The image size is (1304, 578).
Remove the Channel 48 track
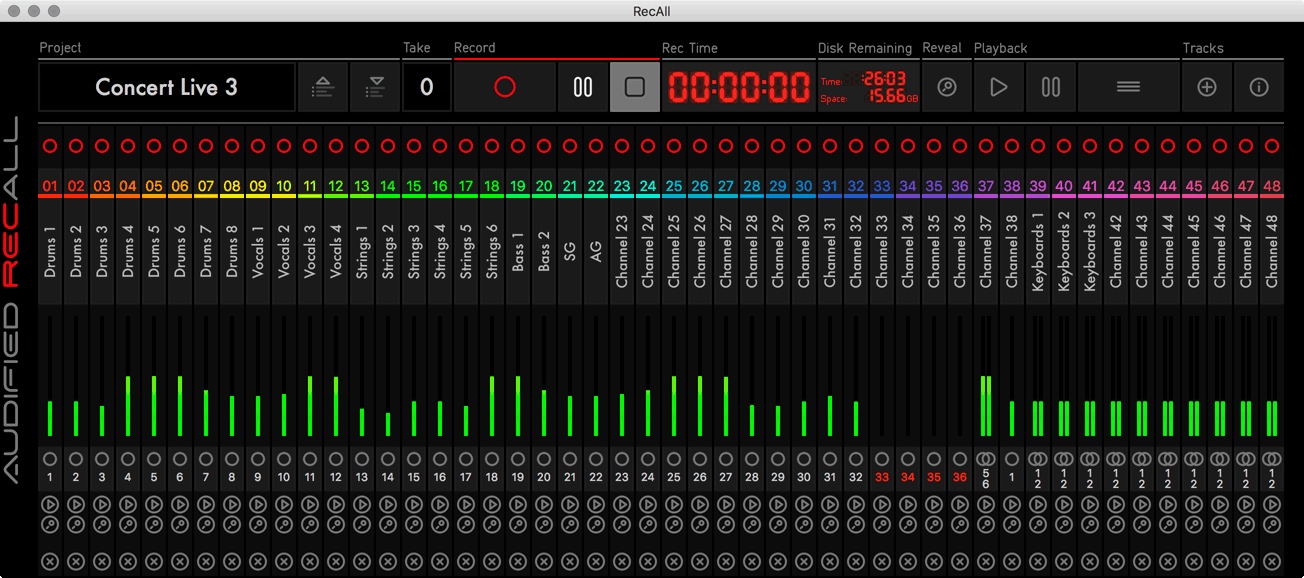pyautogui.click(x=1271, y=560)
